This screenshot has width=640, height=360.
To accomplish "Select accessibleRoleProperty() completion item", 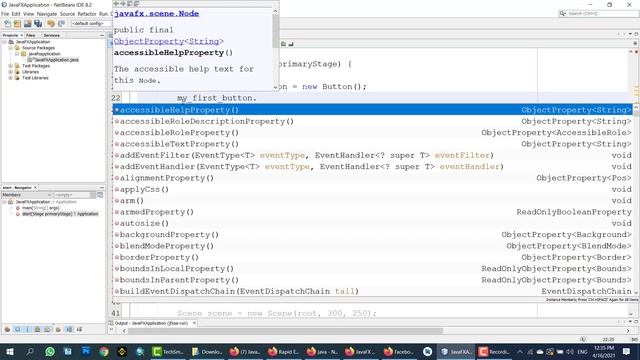I will (373, 133).
